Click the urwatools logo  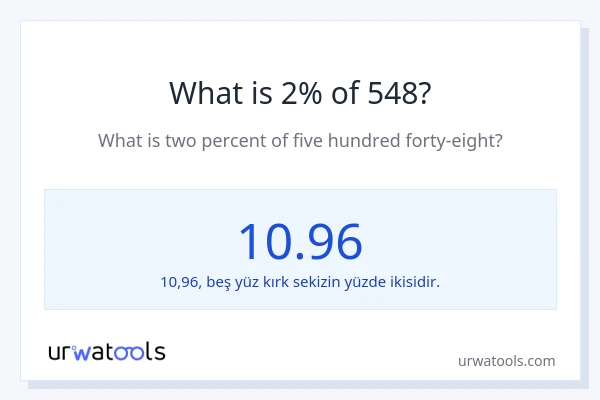click(x=107, y=352)
